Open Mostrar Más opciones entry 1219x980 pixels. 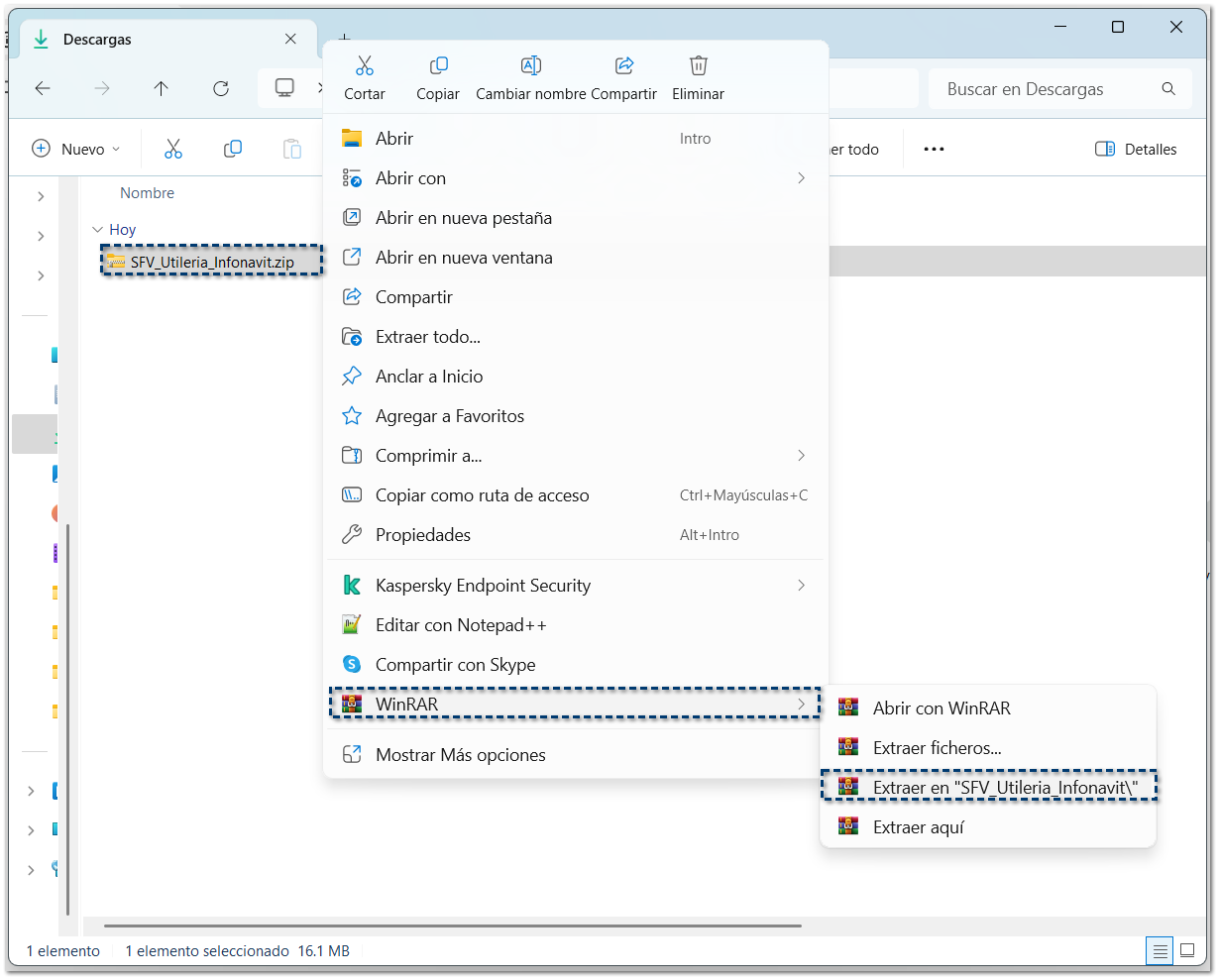[x=460, y=755]
